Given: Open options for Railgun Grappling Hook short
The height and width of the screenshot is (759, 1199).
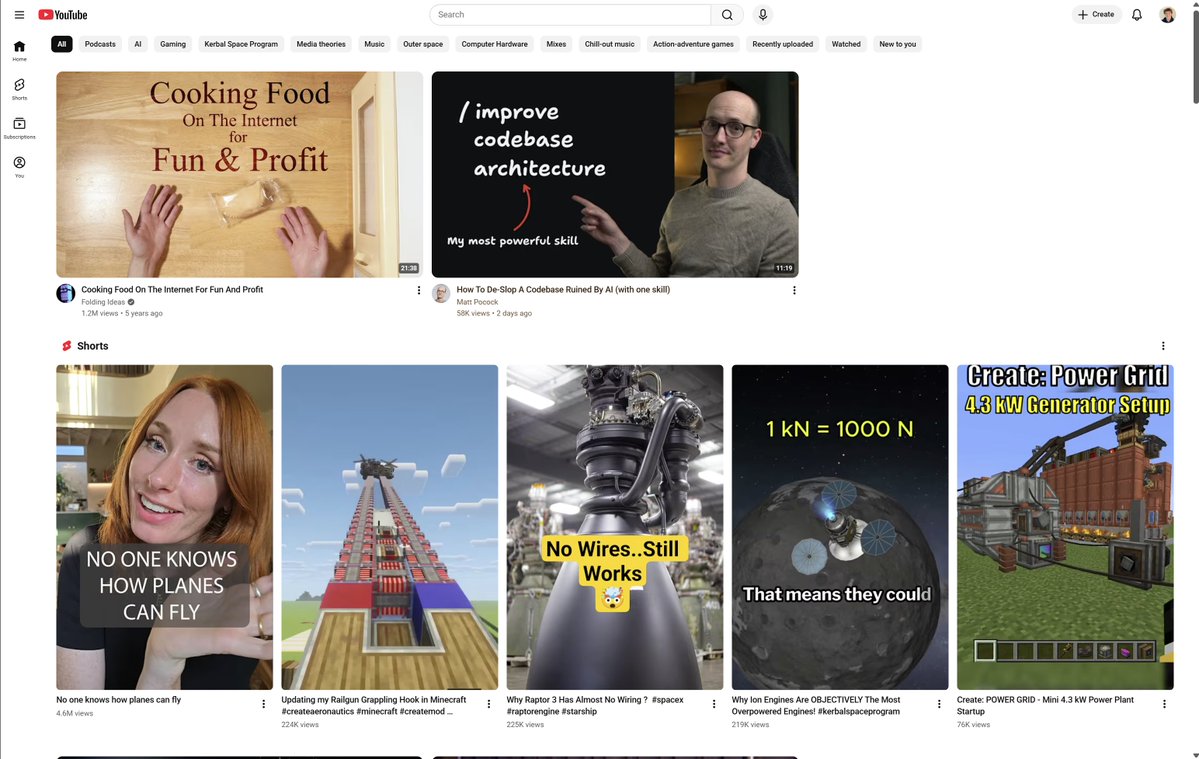Looking at the screenshot, I should pyautogui.click(x=489, y=704).
